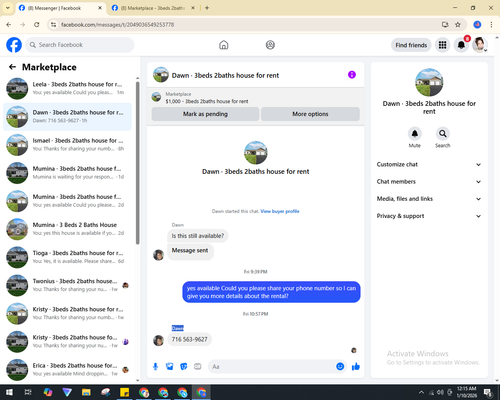The width and height of the screenshot is (500, 400).
Task: Open Mumina 3 Beds 2 Baths House chat
Action: (x=67, y=229)
